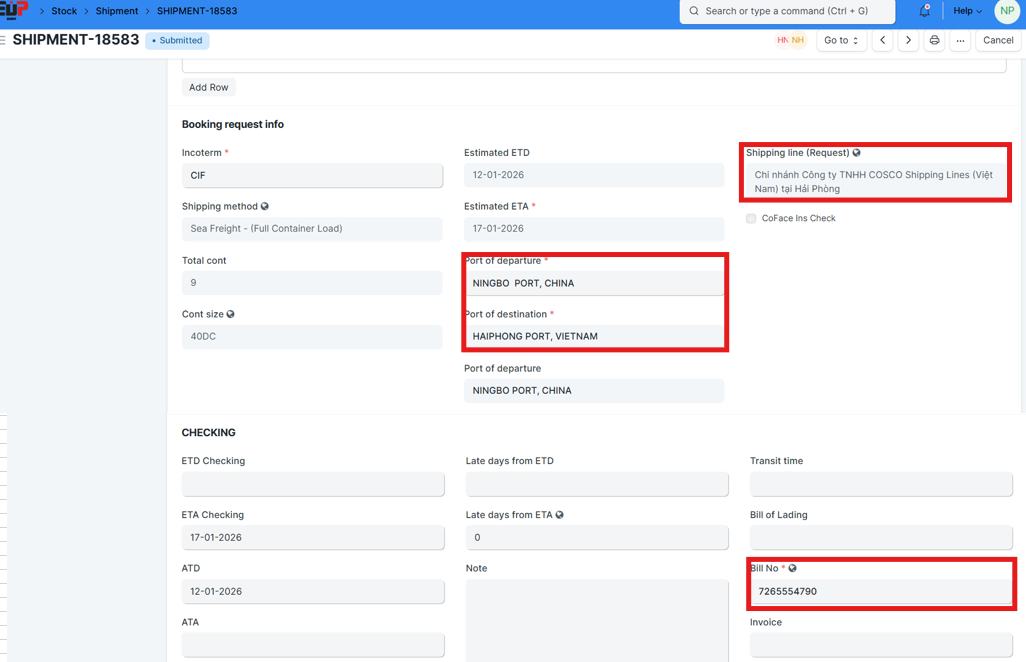Expand the Go to dropdown
This screenshot has width=1026, height=662.
(x=841, y=41)
